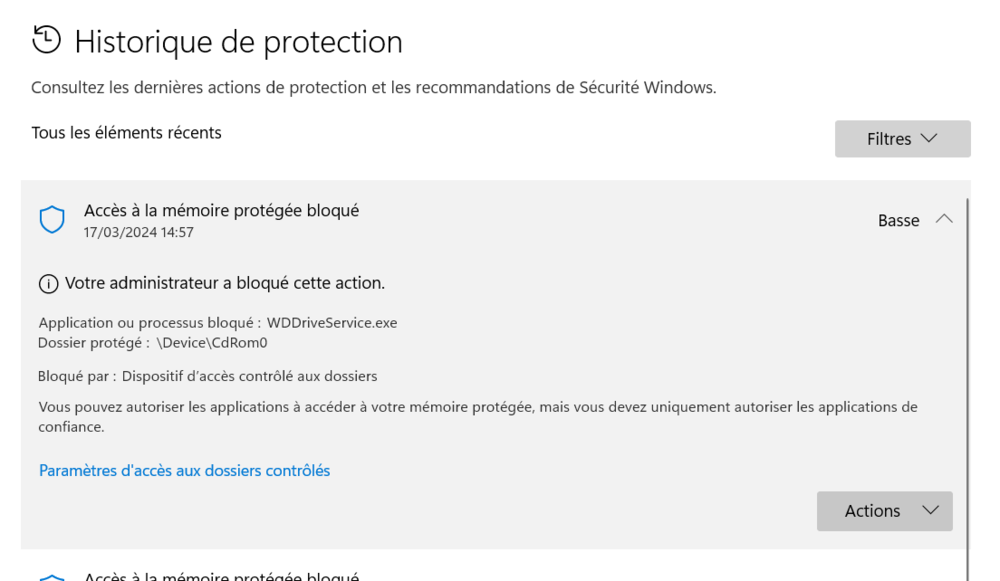This screenshot has width=1000, height=581.
Task: Click the chevron arrow on Filtres button
Action: [928, 139]
